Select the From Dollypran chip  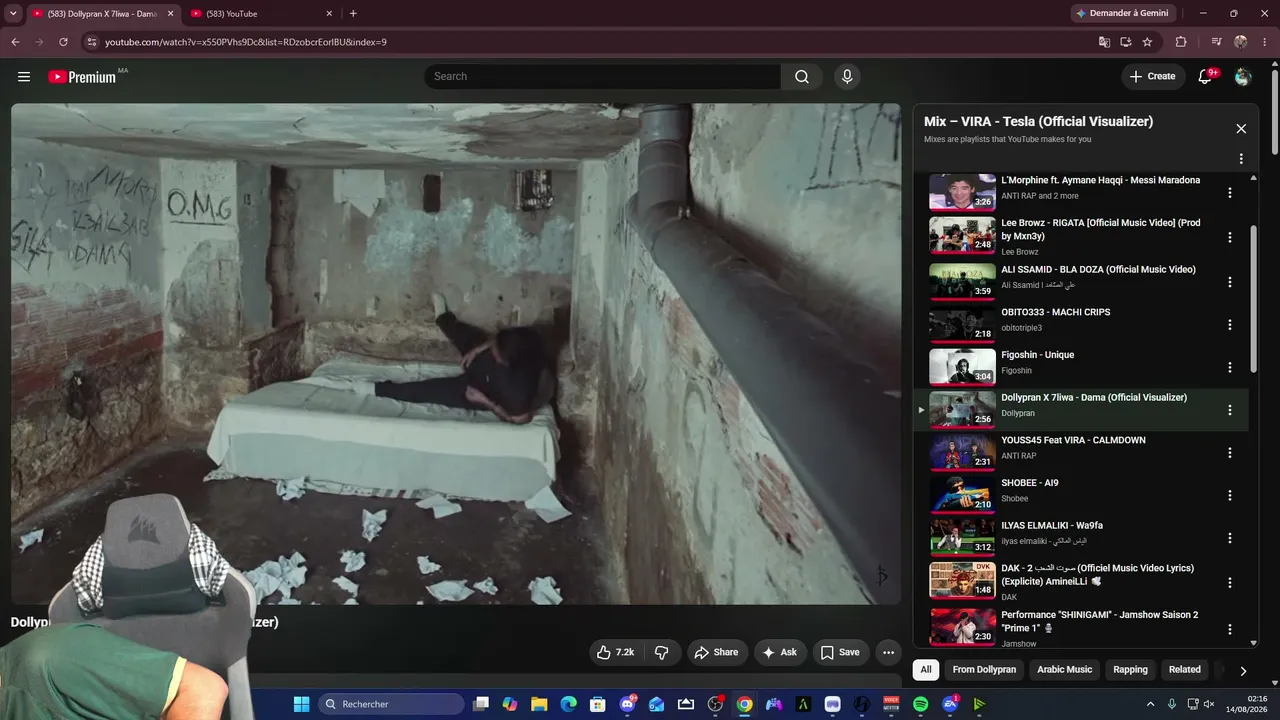click(984, 670)
